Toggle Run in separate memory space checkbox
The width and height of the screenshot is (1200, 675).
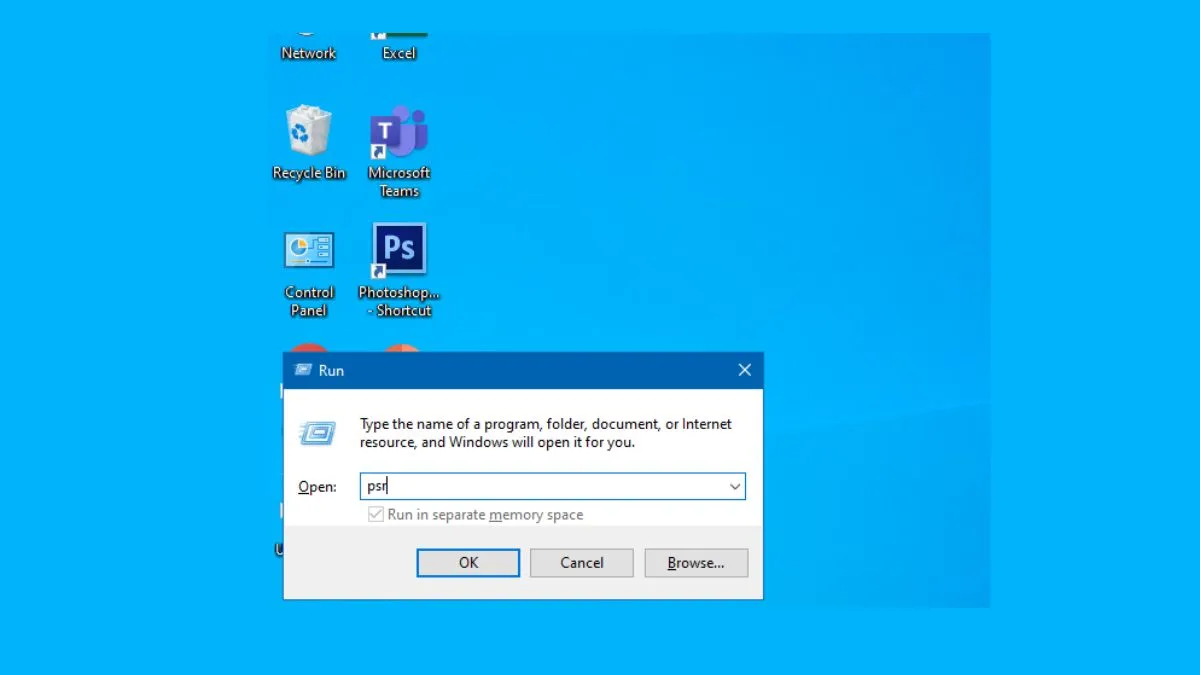376,515
